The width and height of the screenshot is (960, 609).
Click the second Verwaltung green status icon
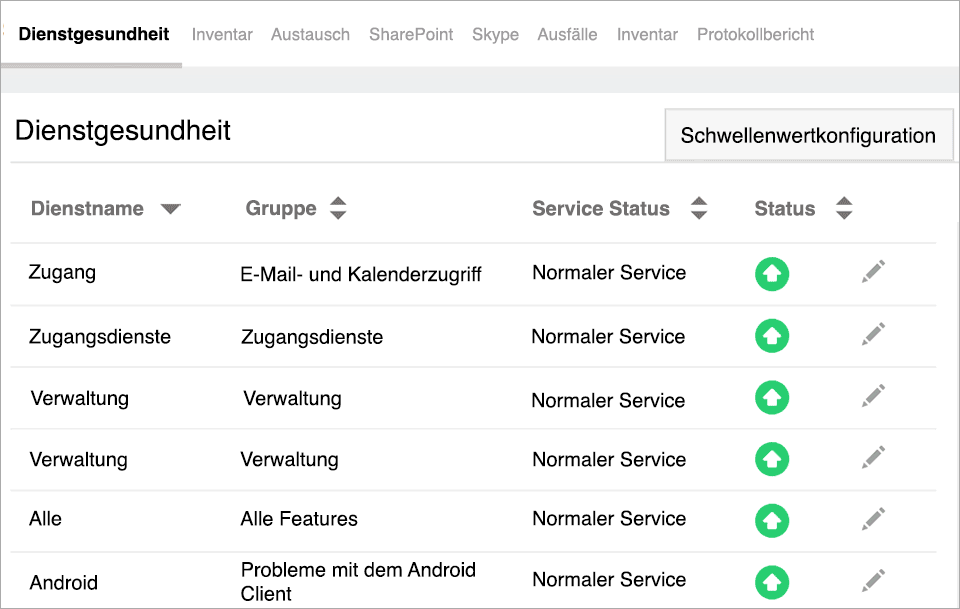click(x=772, y=457)
